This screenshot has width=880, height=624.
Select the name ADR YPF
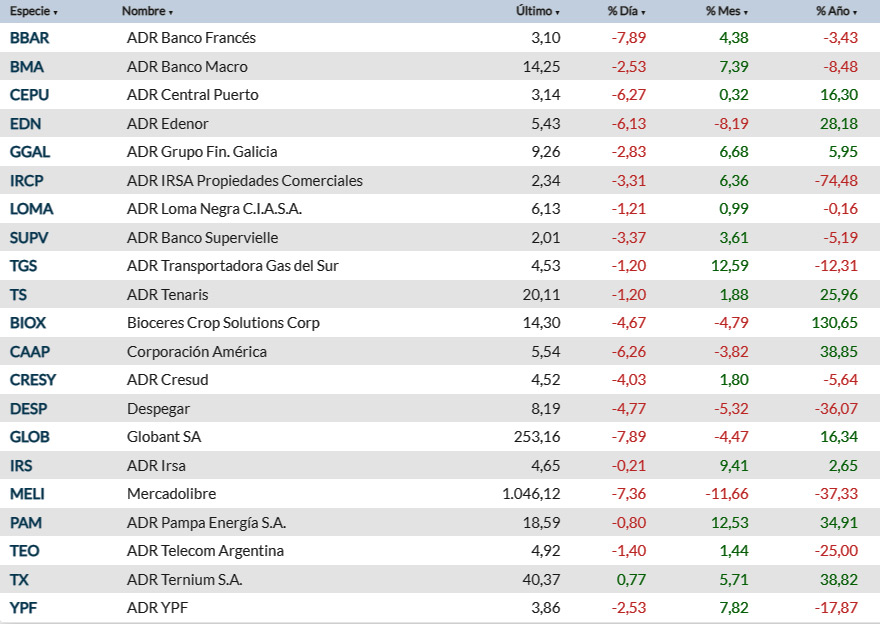158,608
